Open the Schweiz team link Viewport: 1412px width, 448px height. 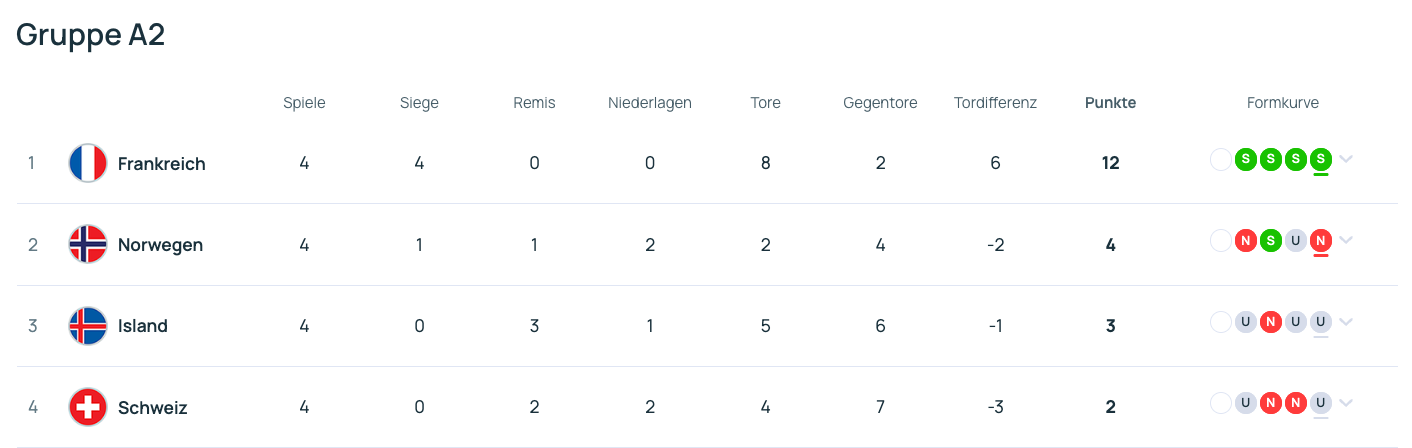[152, 408]
